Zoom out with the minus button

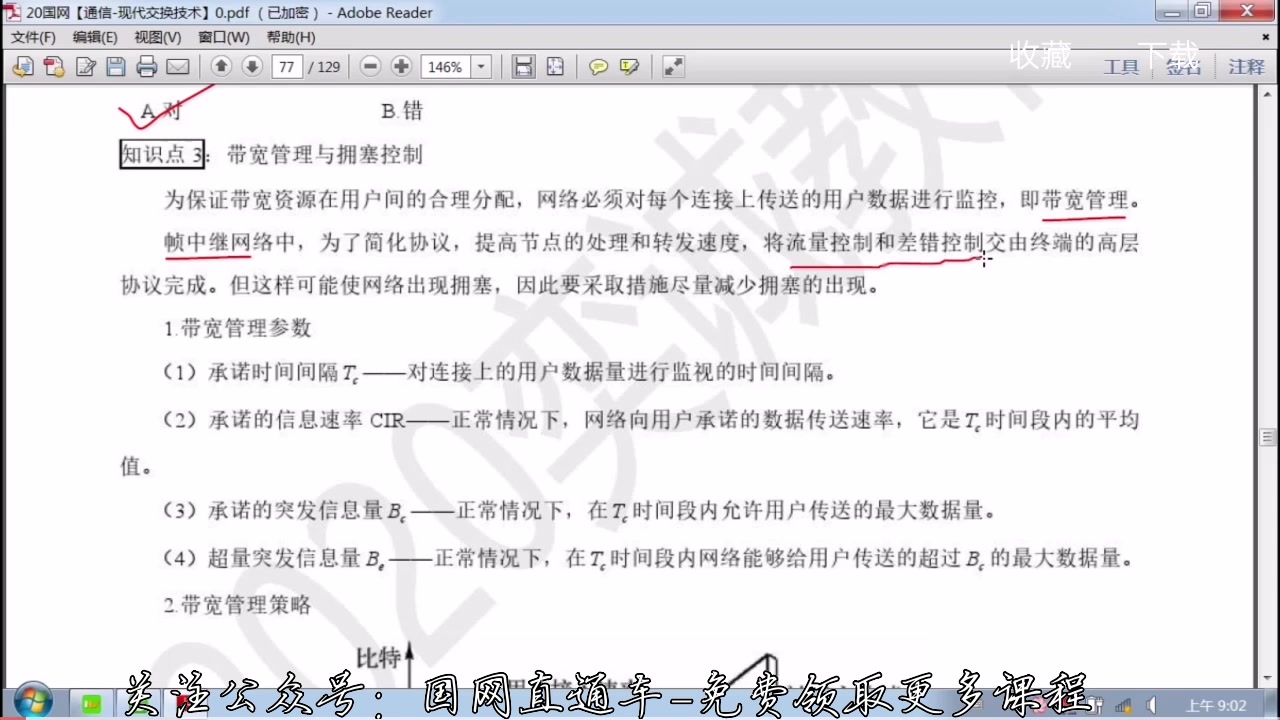370,67
